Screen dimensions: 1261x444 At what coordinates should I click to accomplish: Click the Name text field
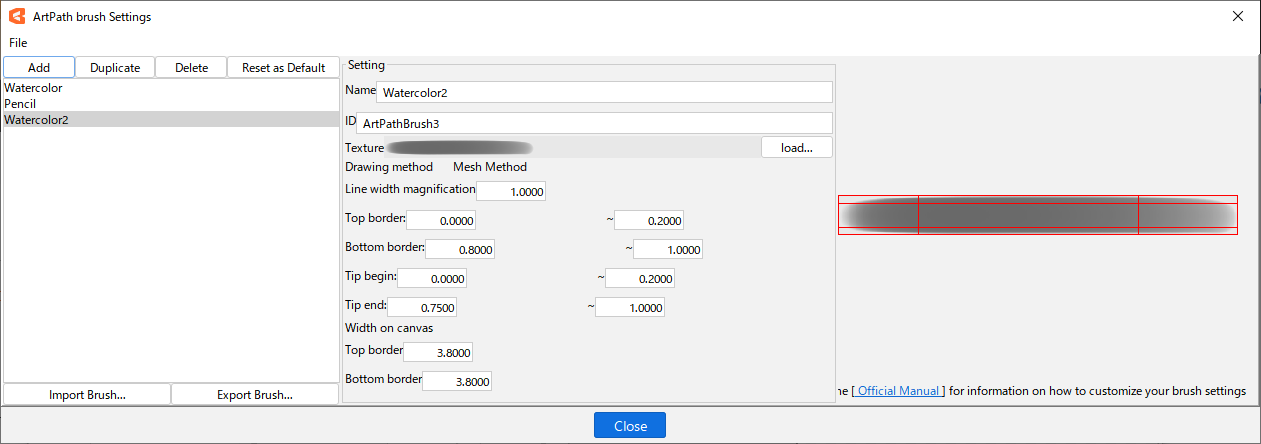pos(604,92)
